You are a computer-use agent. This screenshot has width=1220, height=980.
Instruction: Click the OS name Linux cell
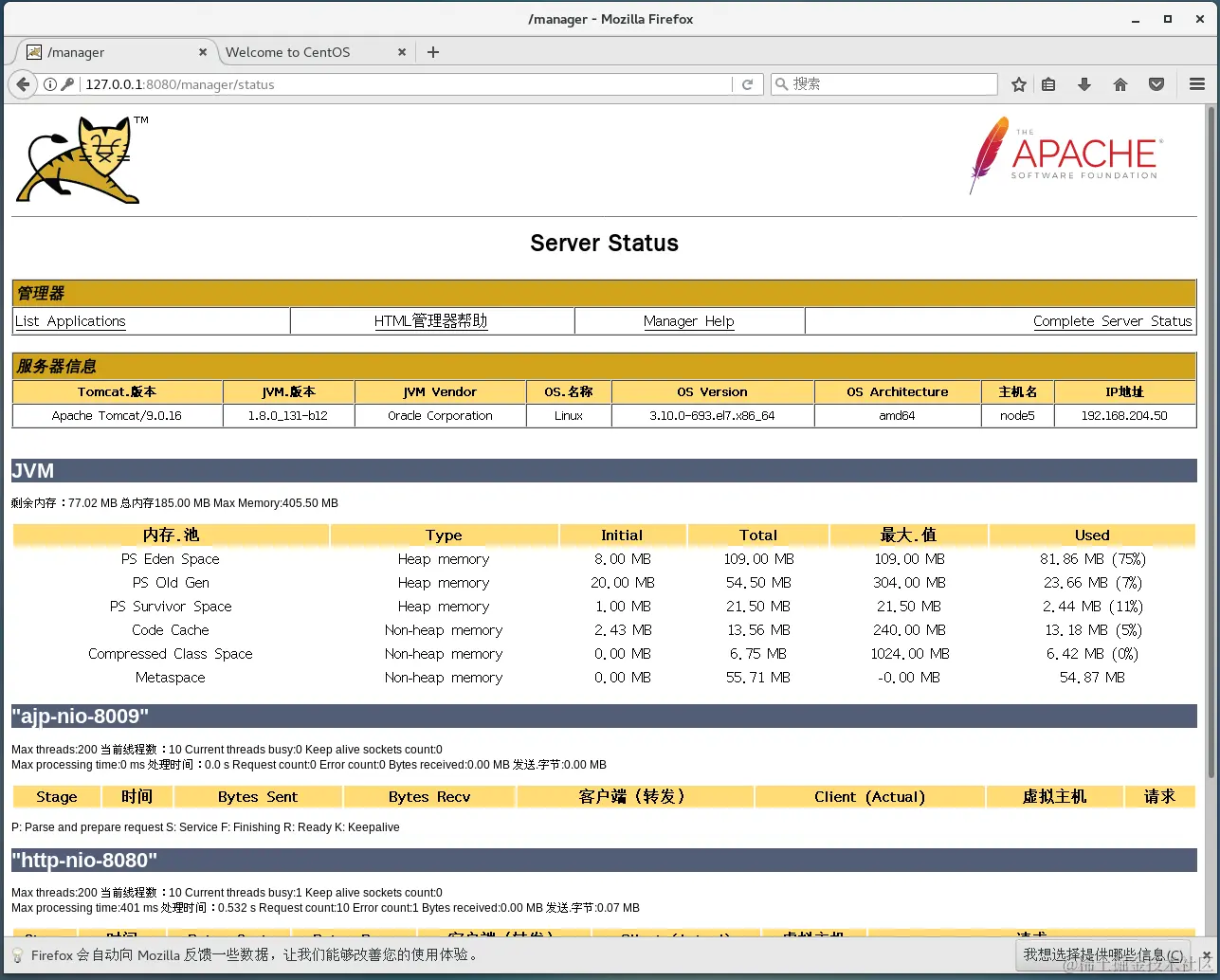[x=569, y=415]
